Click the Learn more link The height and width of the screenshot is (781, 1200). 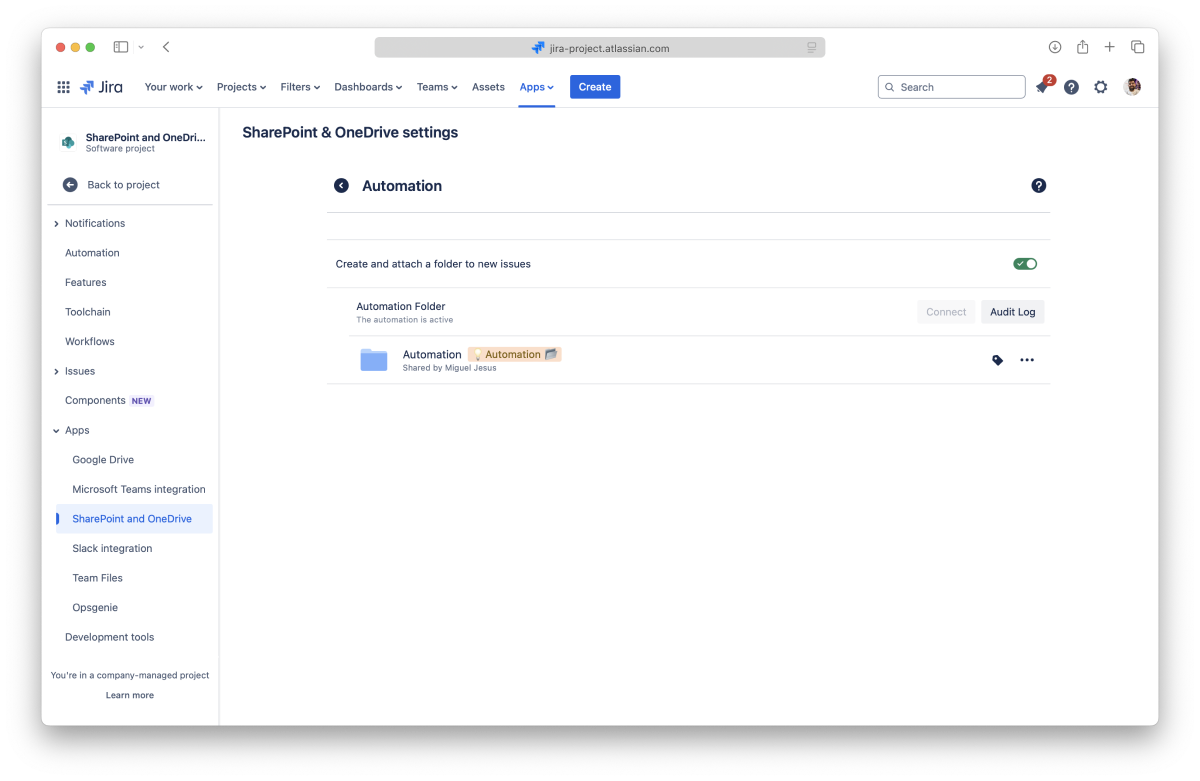click(130, 695)
